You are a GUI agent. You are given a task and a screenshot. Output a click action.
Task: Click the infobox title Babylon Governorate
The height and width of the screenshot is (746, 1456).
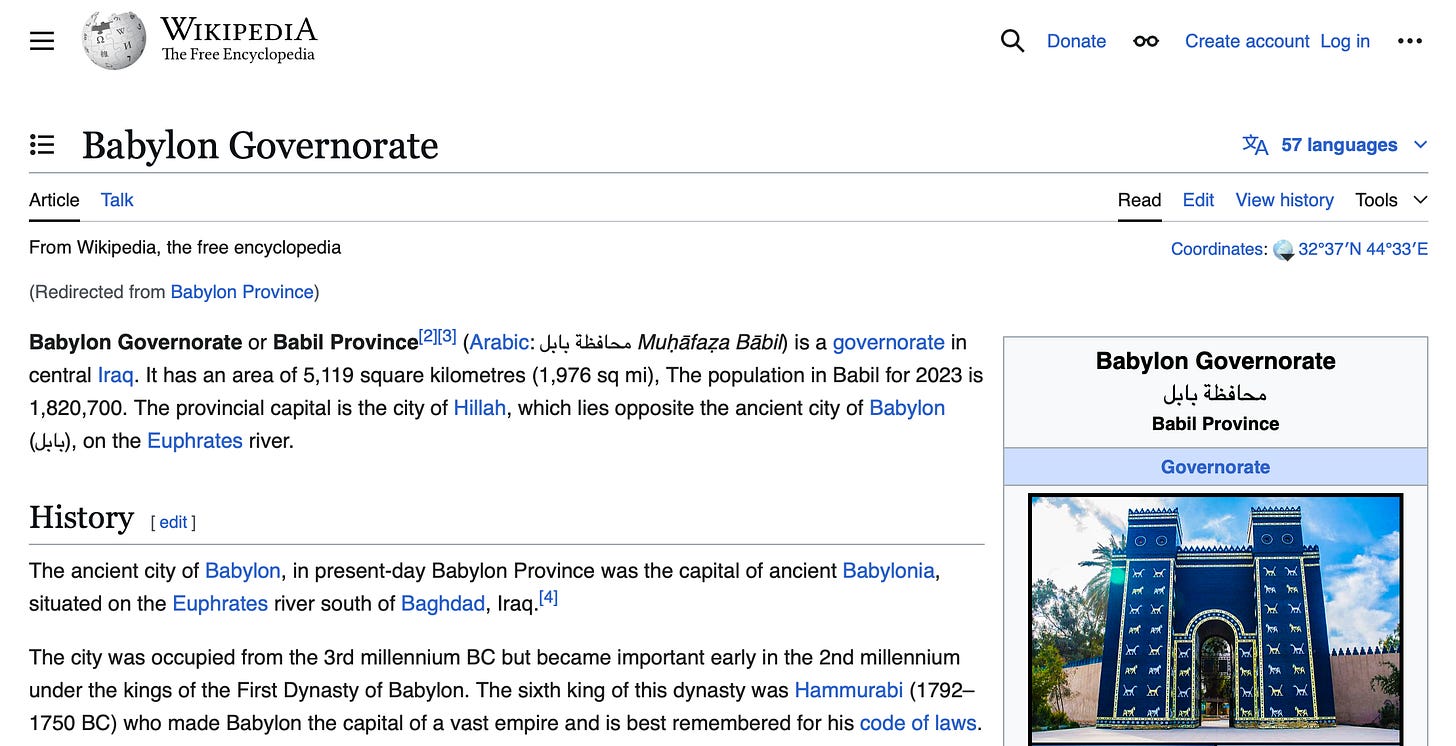[x=1215, y=361]
